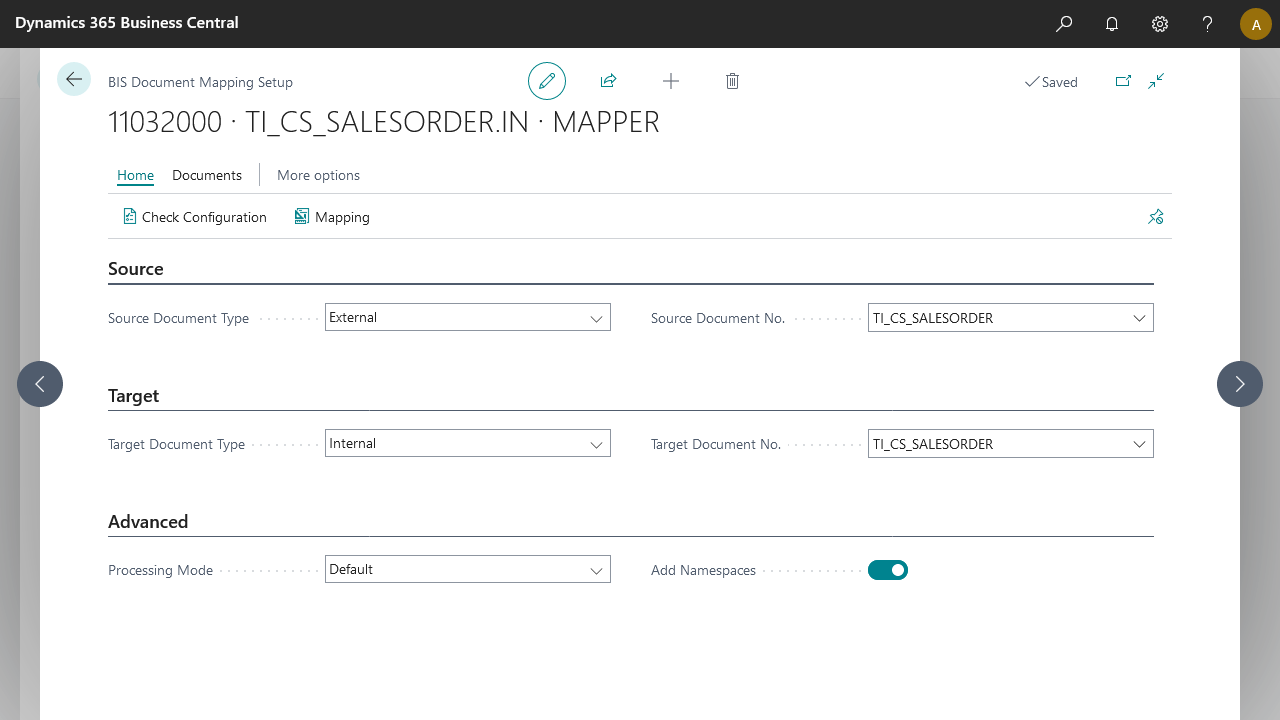Open page in new window icon
Image resolution: width=1280 pixels, height=720 pixels.
(x=1123, y=81)
